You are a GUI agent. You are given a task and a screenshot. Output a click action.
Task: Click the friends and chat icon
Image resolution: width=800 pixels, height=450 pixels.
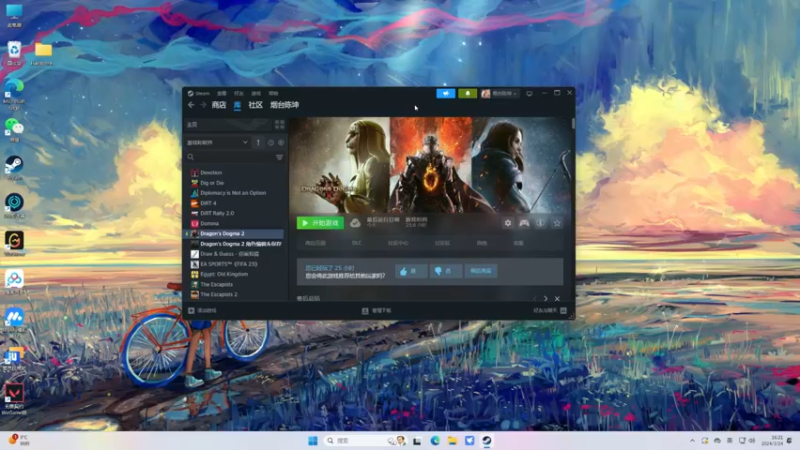(x=563, y=310)
